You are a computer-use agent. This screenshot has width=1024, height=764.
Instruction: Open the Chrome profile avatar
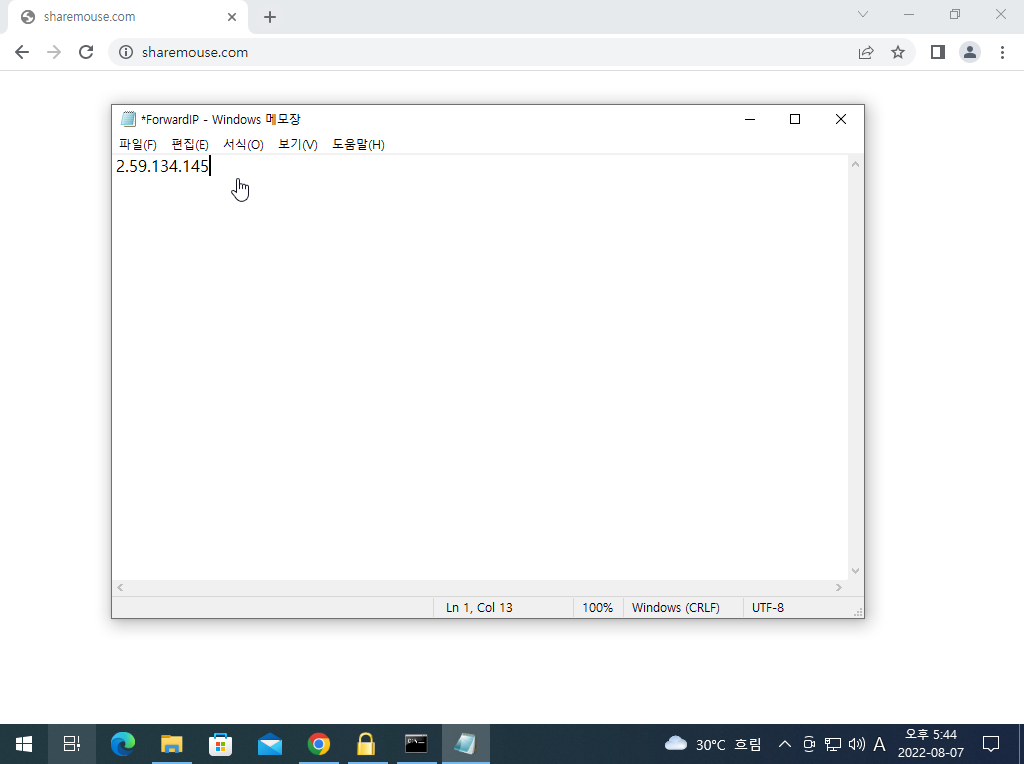[x=970, y=52]
